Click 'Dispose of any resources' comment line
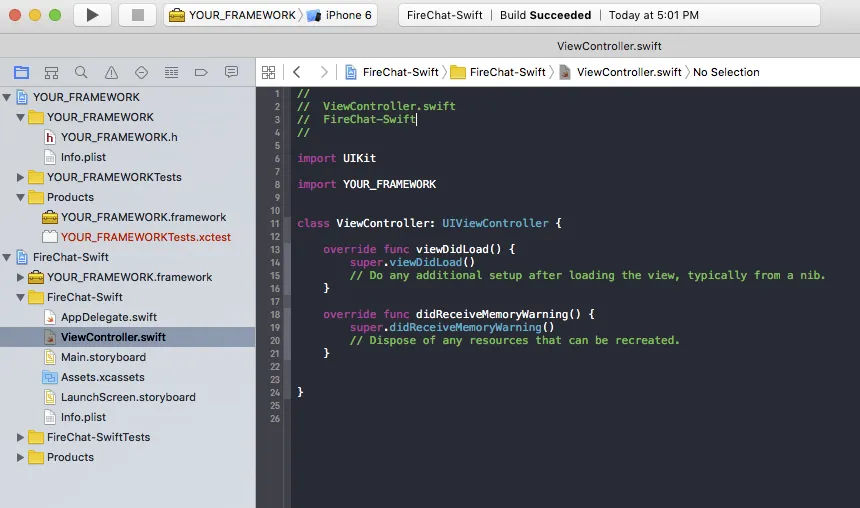 pyautogui.click(x=514, y=340)
